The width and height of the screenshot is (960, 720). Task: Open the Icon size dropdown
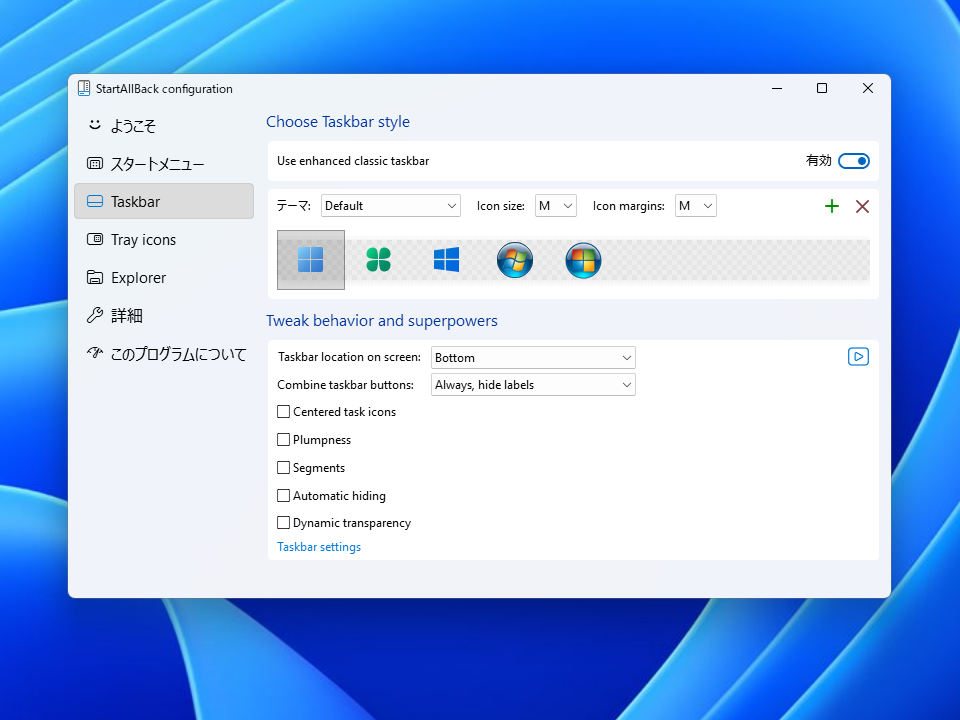click(556, 206)
